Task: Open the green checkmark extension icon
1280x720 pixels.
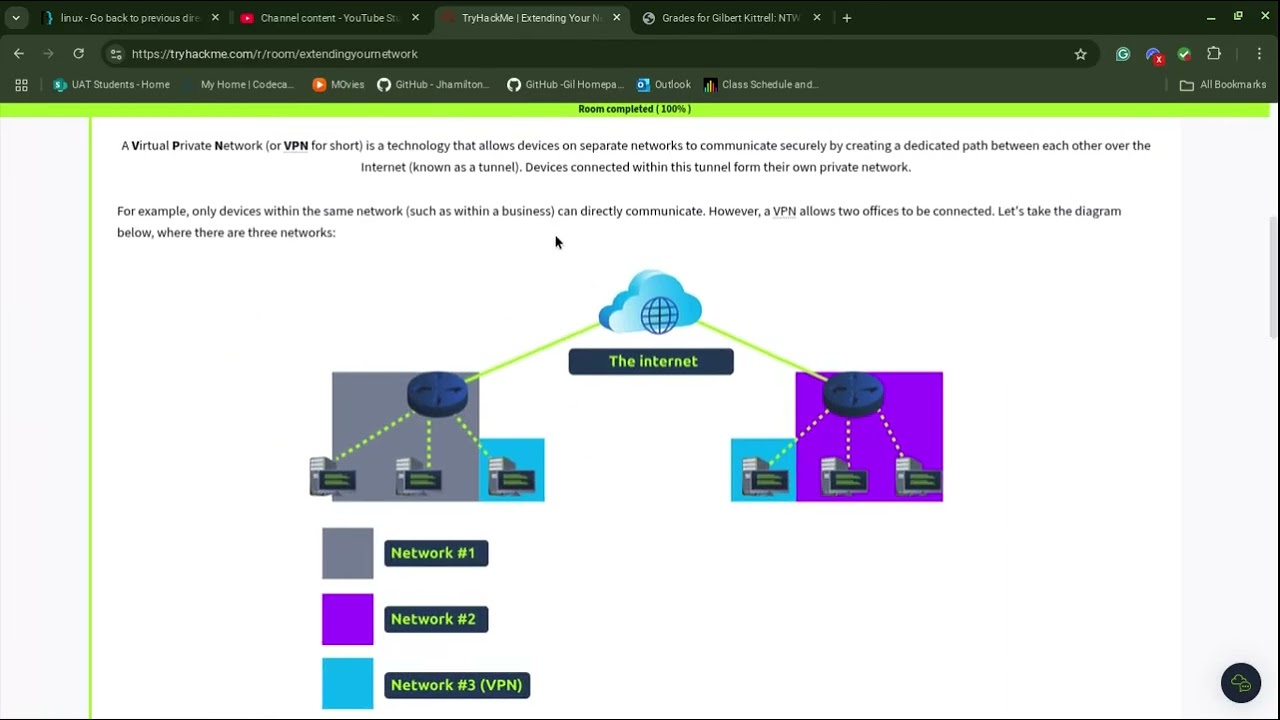Action: (1184, 54)
